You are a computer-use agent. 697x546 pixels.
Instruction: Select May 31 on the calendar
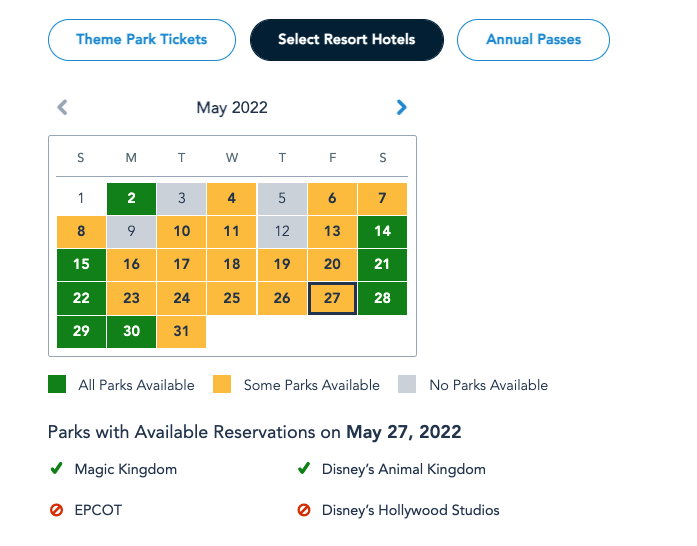tap(181, 331)
